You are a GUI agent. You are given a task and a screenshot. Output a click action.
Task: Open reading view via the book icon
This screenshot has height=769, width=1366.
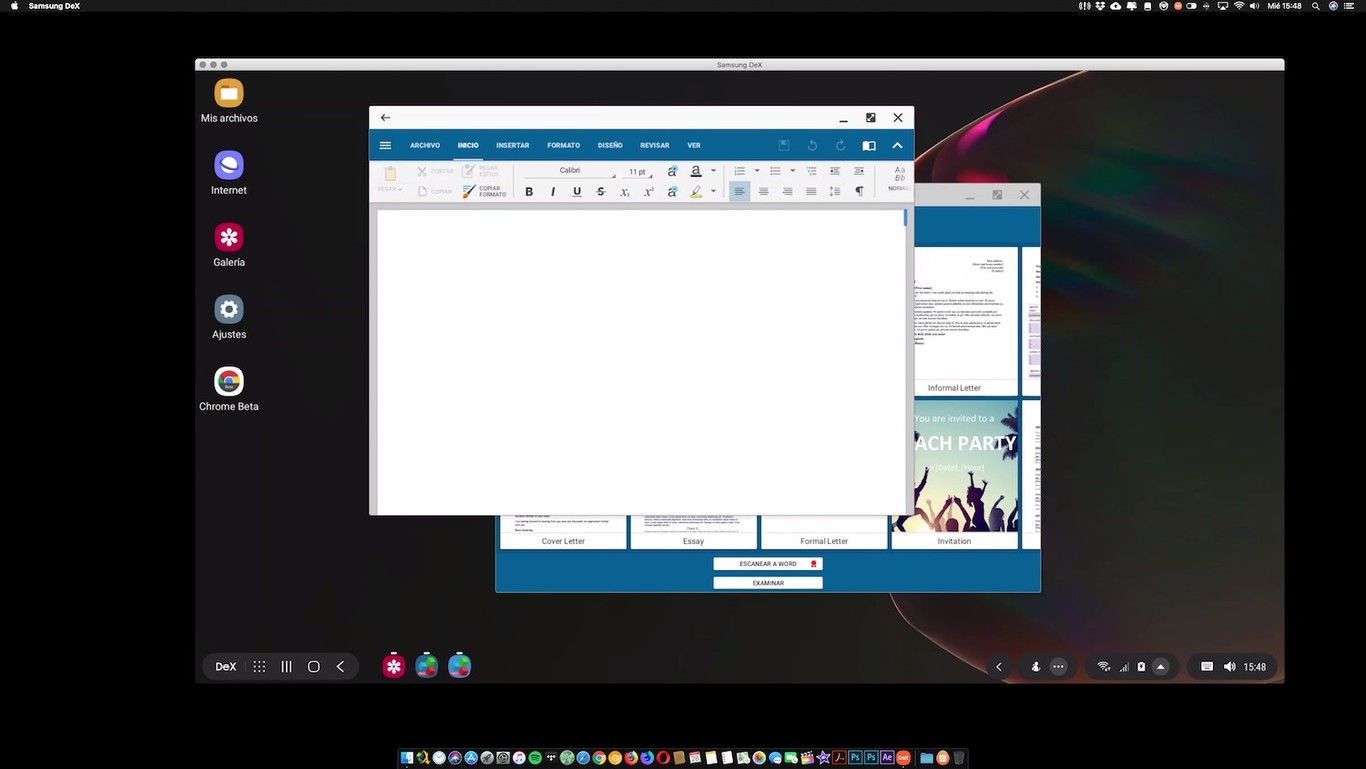click(x=869, y=145)
